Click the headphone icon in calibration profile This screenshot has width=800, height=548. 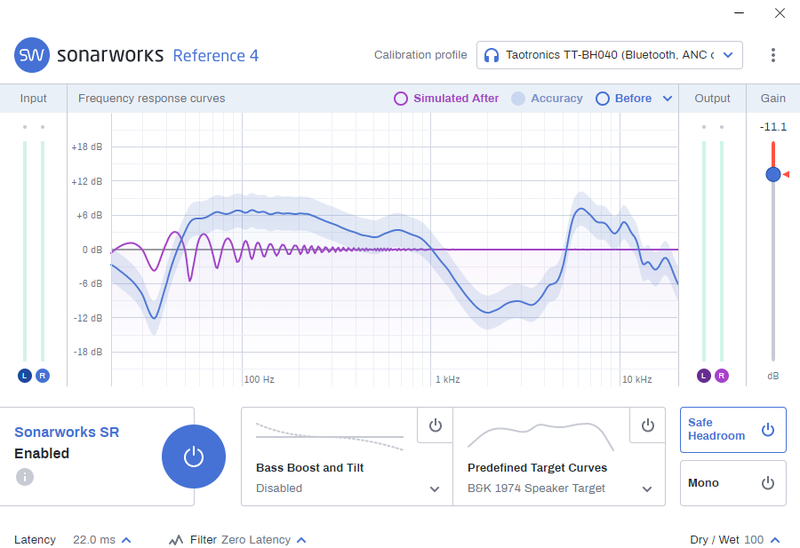pyautogui.click(x=491, y=55)
